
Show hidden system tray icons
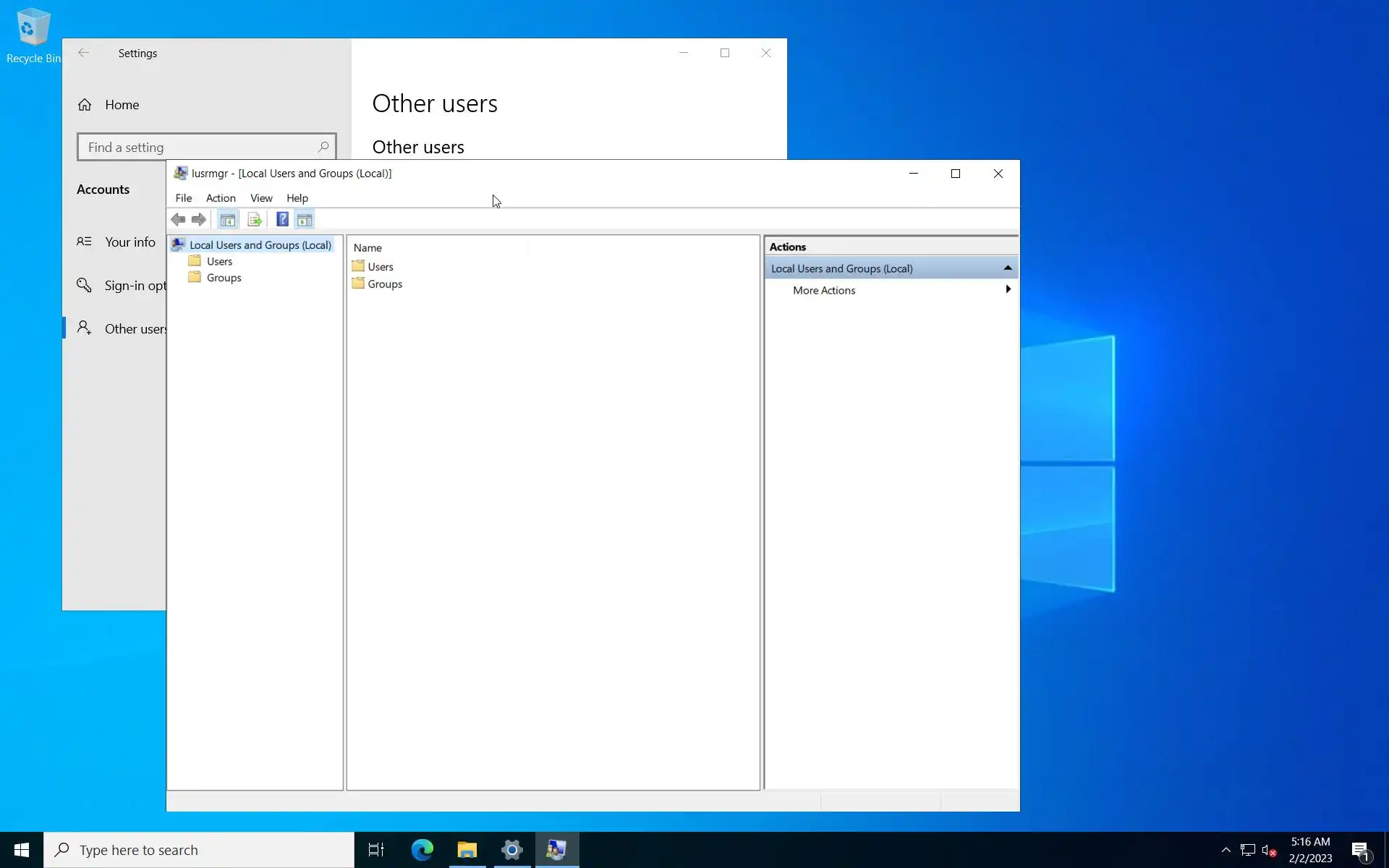point(1226,850)
